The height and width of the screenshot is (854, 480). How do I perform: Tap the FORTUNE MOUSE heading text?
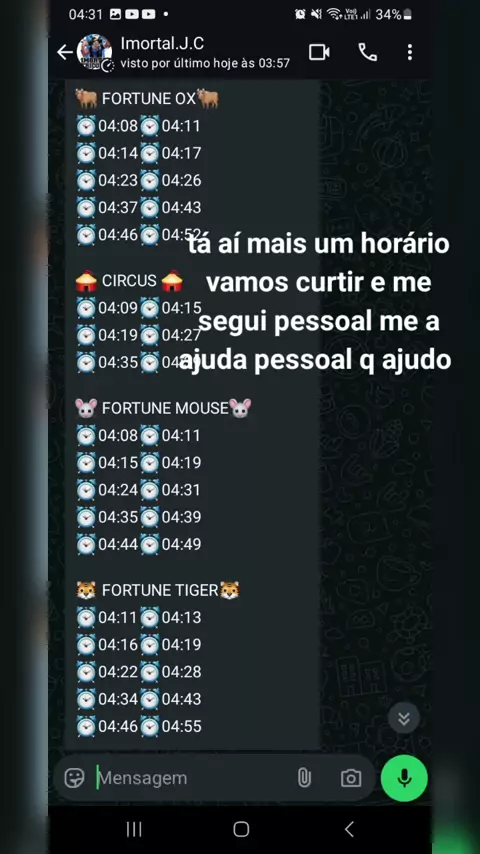(x=165, y=408)
